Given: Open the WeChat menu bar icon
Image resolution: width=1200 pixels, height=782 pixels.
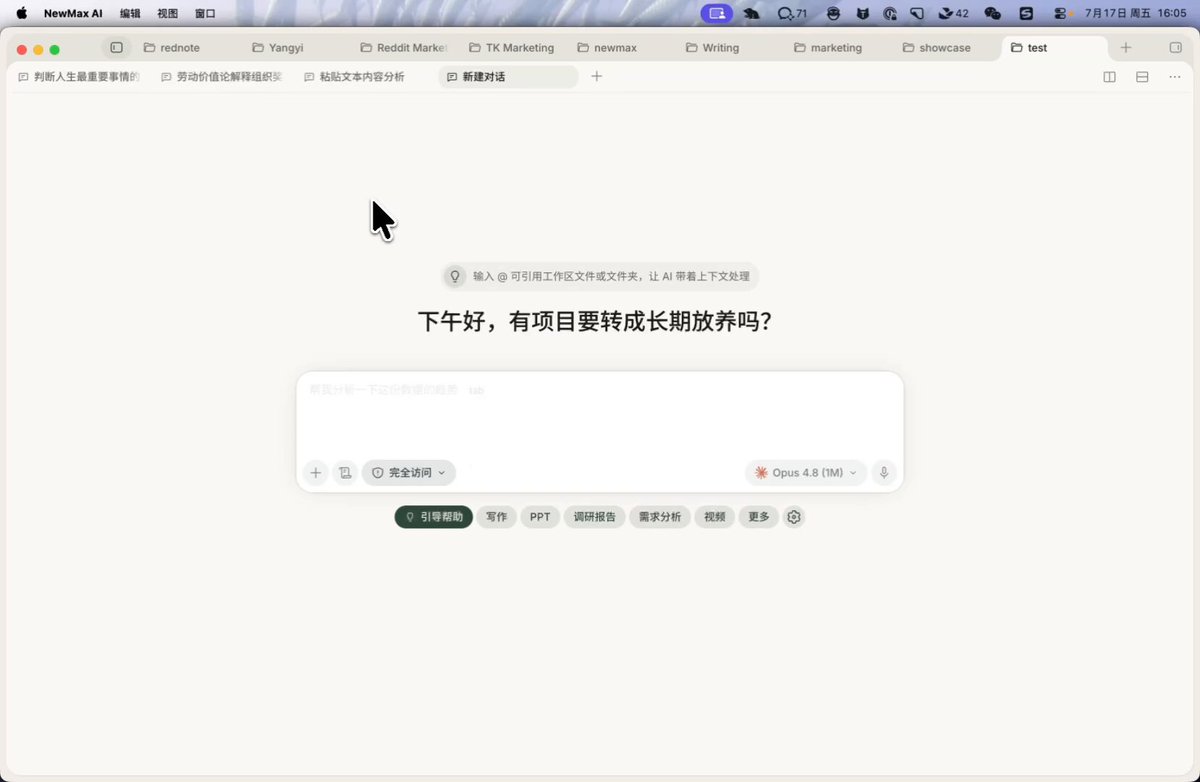Looking at the screenshot, I should [x=992, y=14].
